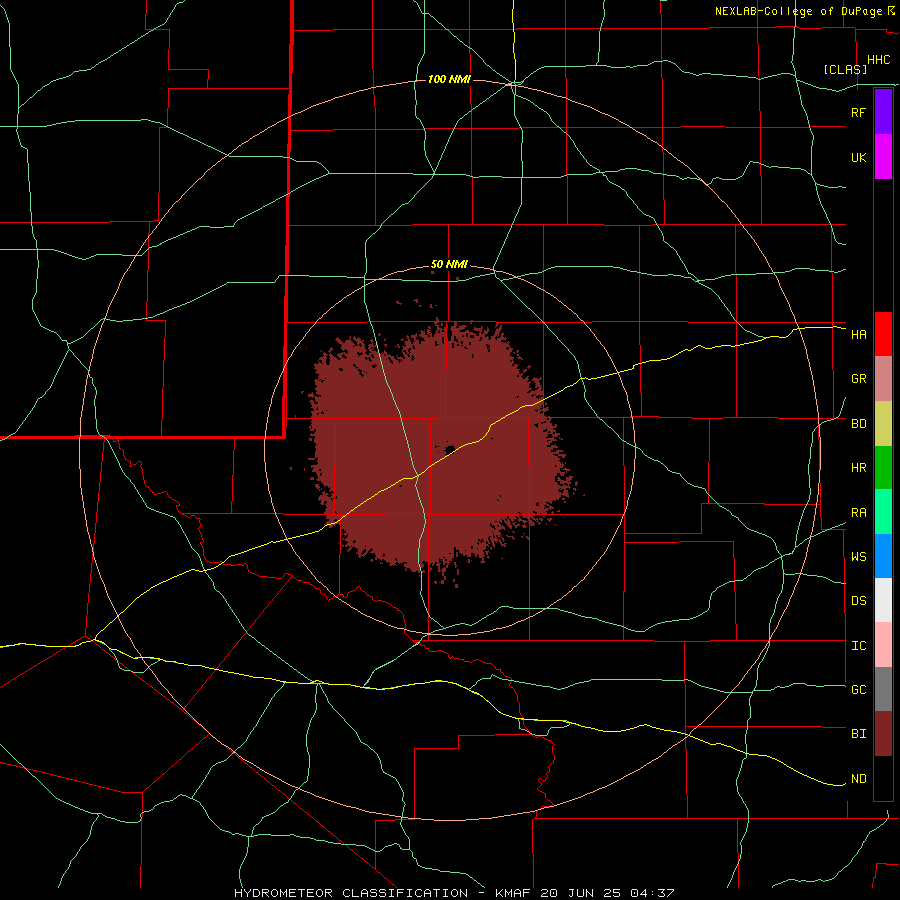This screenshot has height=900, width=900.
Task: Click the 'DS' legend label
Action: pos(858,600)
